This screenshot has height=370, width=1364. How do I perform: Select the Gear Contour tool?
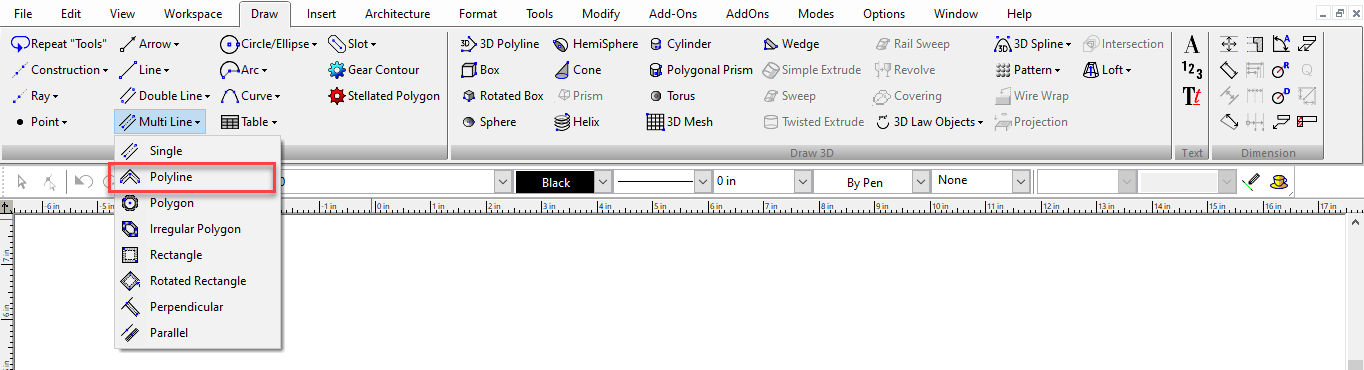click(x=373, y=70)
